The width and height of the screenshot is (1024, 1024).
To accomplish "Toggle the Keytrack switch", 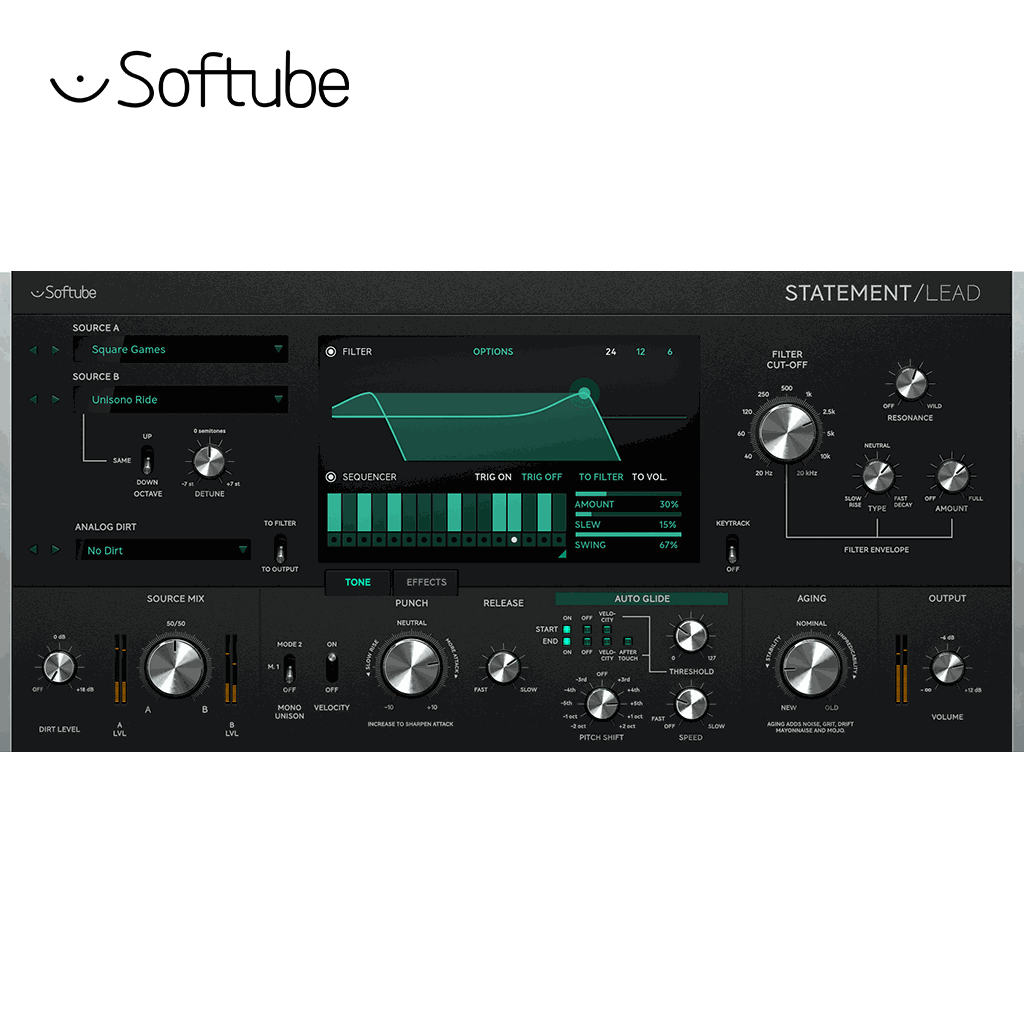I will click(733, 549).
